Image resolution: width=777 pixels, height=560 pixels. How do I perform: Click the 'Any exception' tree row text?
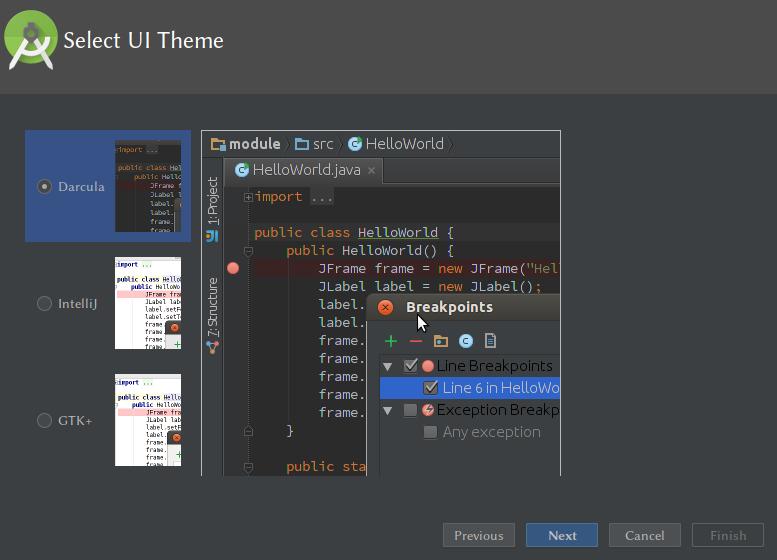492,432
